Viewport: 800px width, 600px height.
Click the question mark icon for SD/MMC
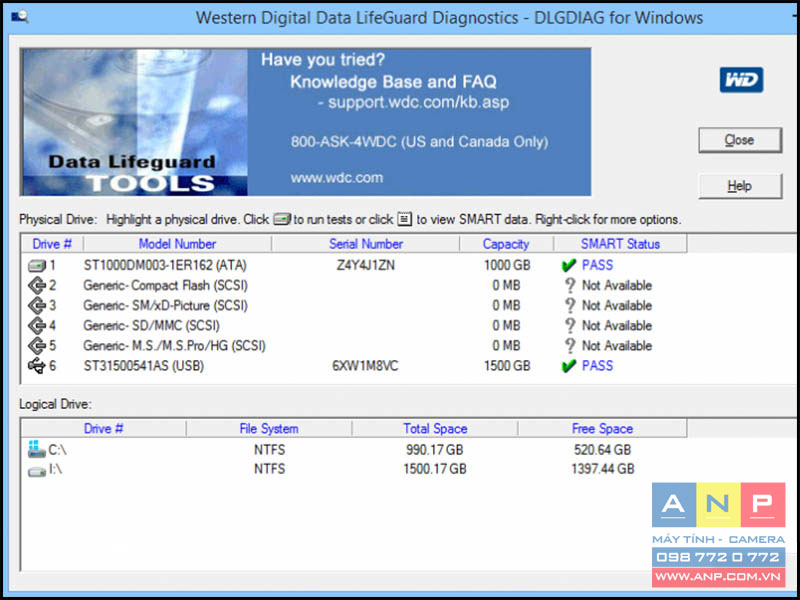pos(570,326)
